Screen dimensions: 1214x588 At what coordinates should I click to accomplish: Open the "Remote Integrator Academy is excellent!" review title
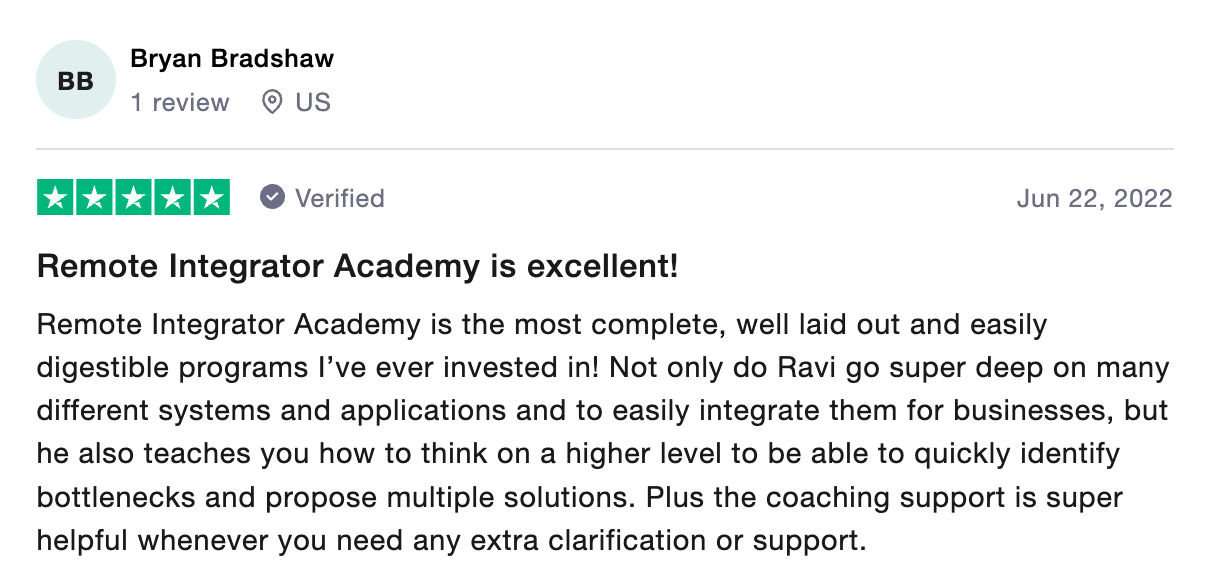point(358,267)
